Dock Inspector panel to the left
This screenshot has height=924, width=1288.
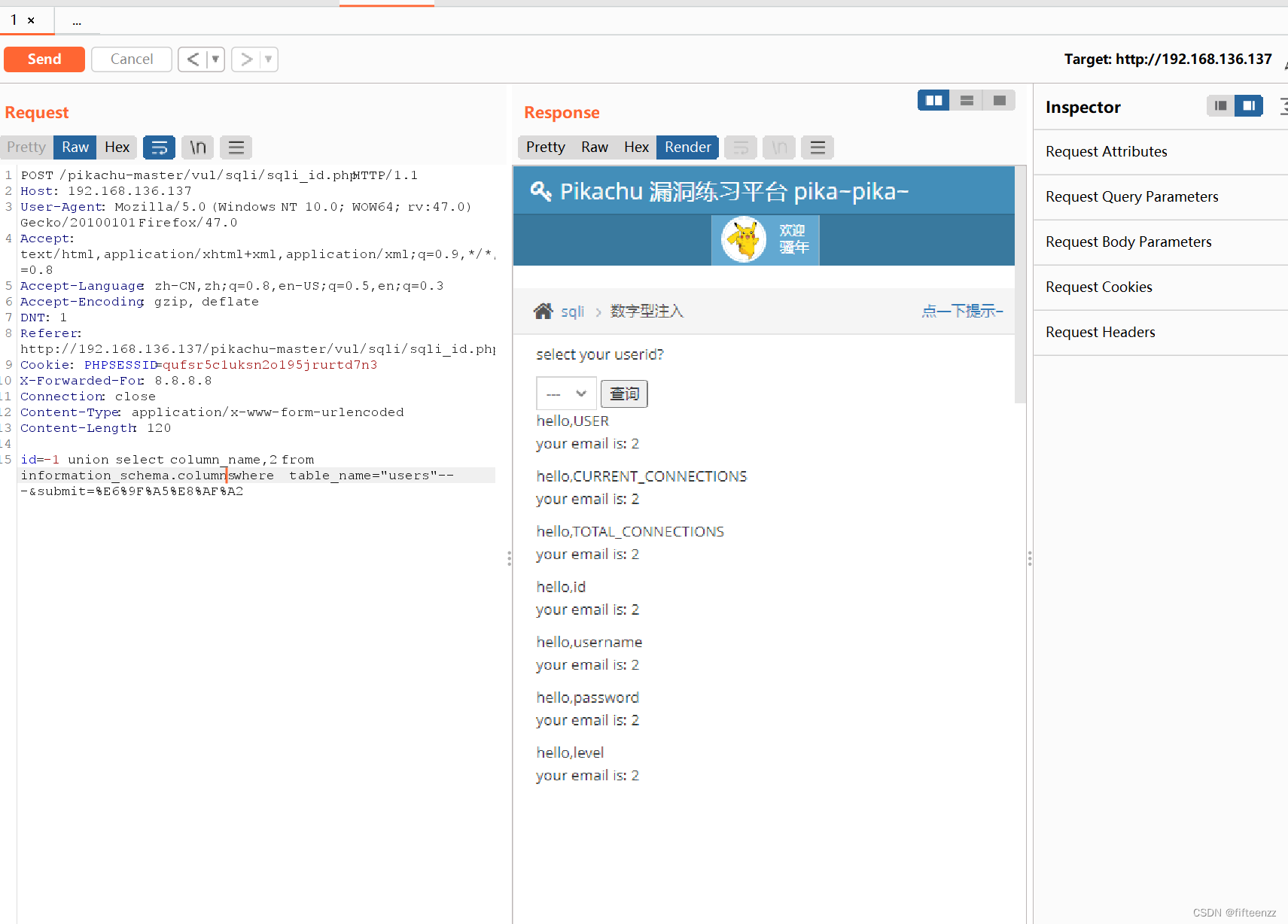click(x=1220, y=105)
